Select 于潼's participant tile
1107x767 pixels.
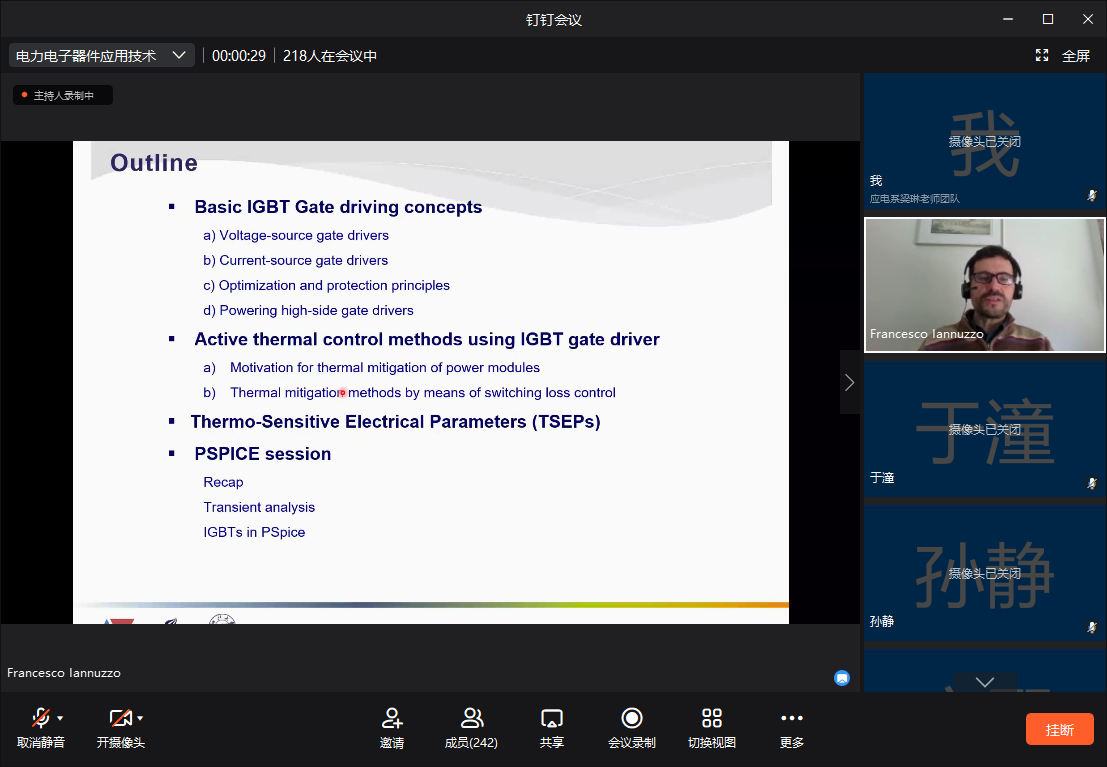pyautogui.click(x=984, y=429)
